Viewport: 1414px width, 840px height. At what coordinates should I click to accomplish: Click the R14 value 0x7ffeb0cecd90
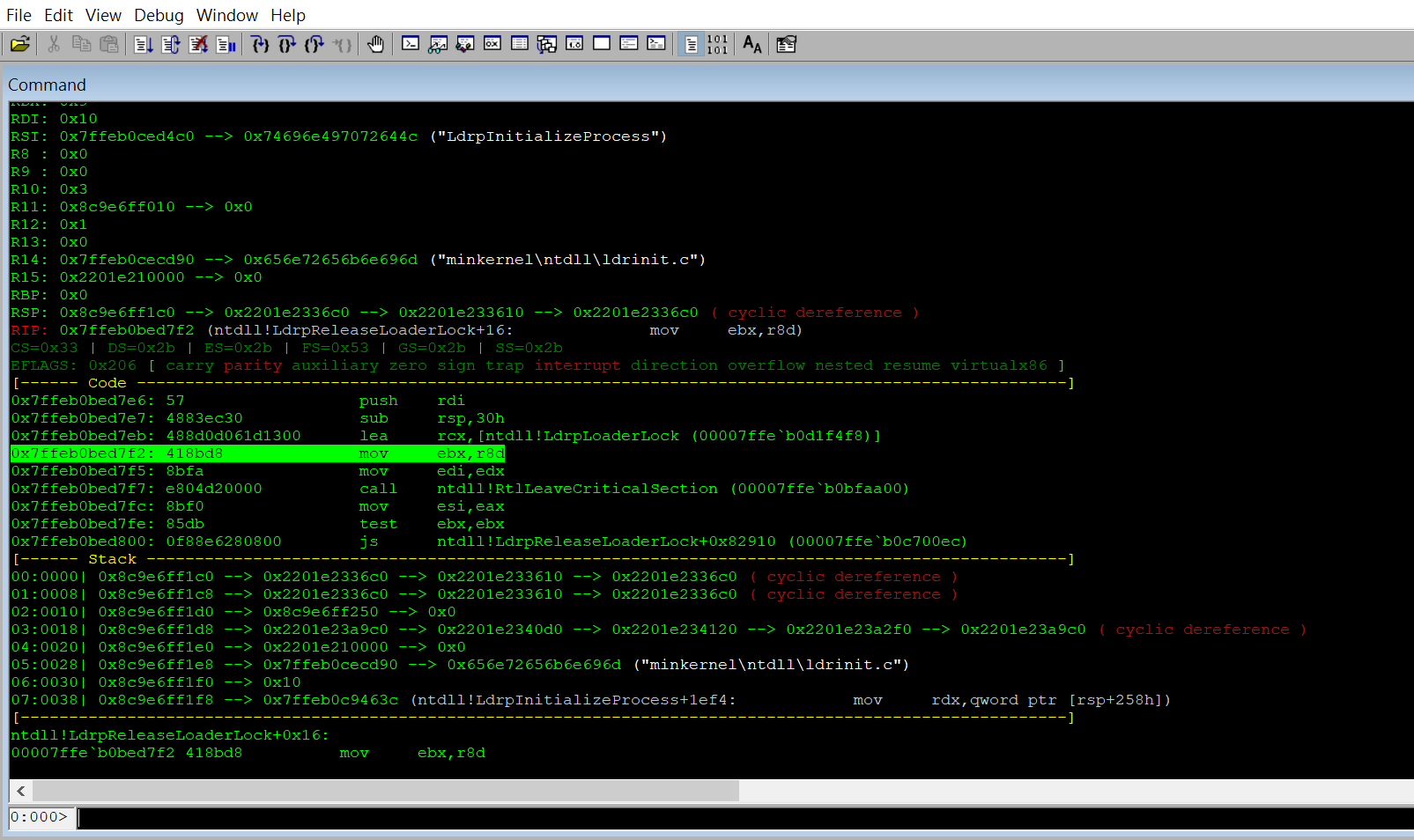pos(127,260)
